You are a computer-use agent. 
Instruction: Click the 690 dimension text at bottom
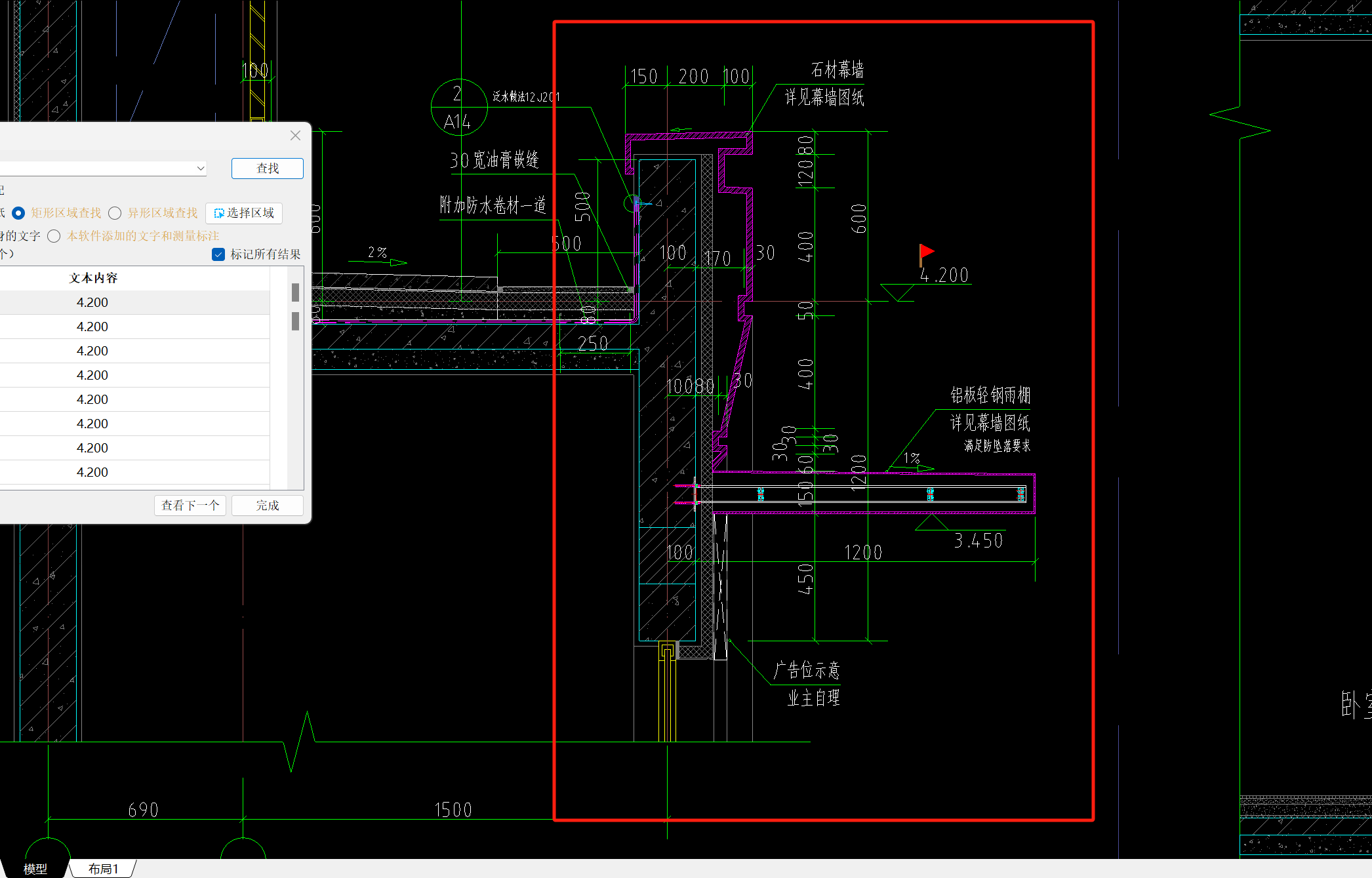click(x=143, y=810)
